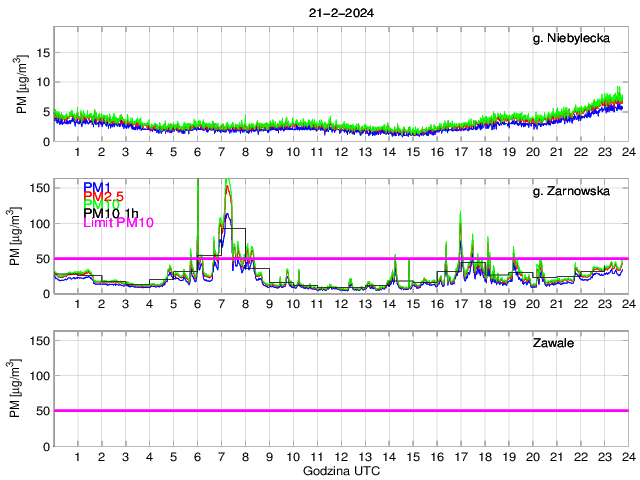This screenshot has width=640, height=480.
Task: Click hour 7 under the Zarnowska chart
Action: (x=221, y=304)
